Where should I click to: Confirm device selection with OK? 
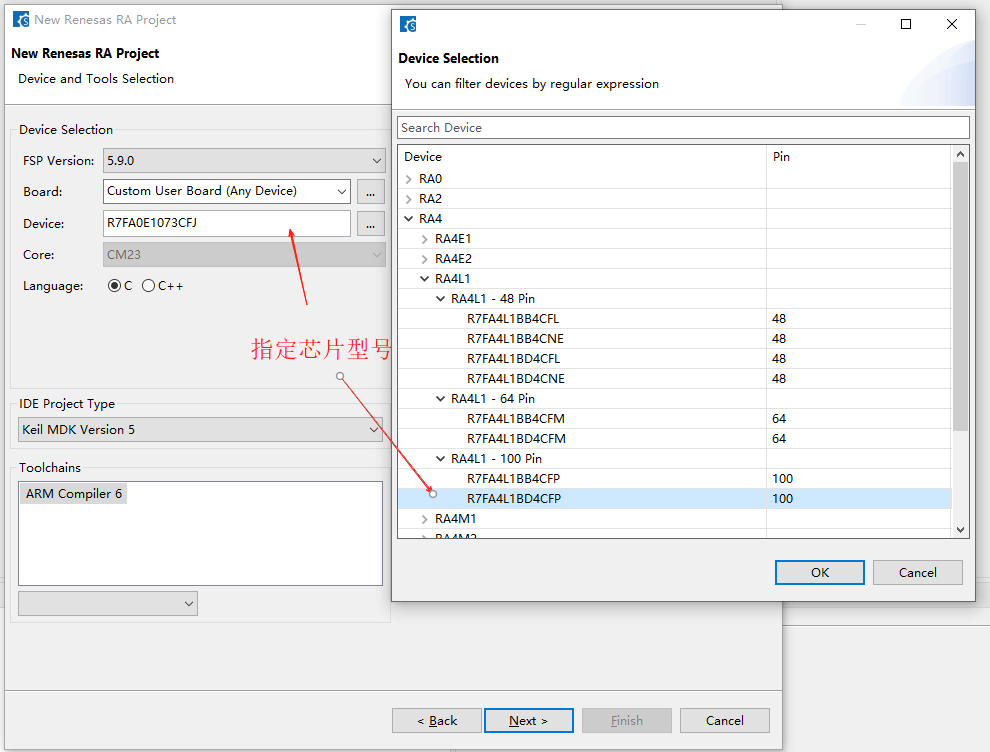point(820,573)
